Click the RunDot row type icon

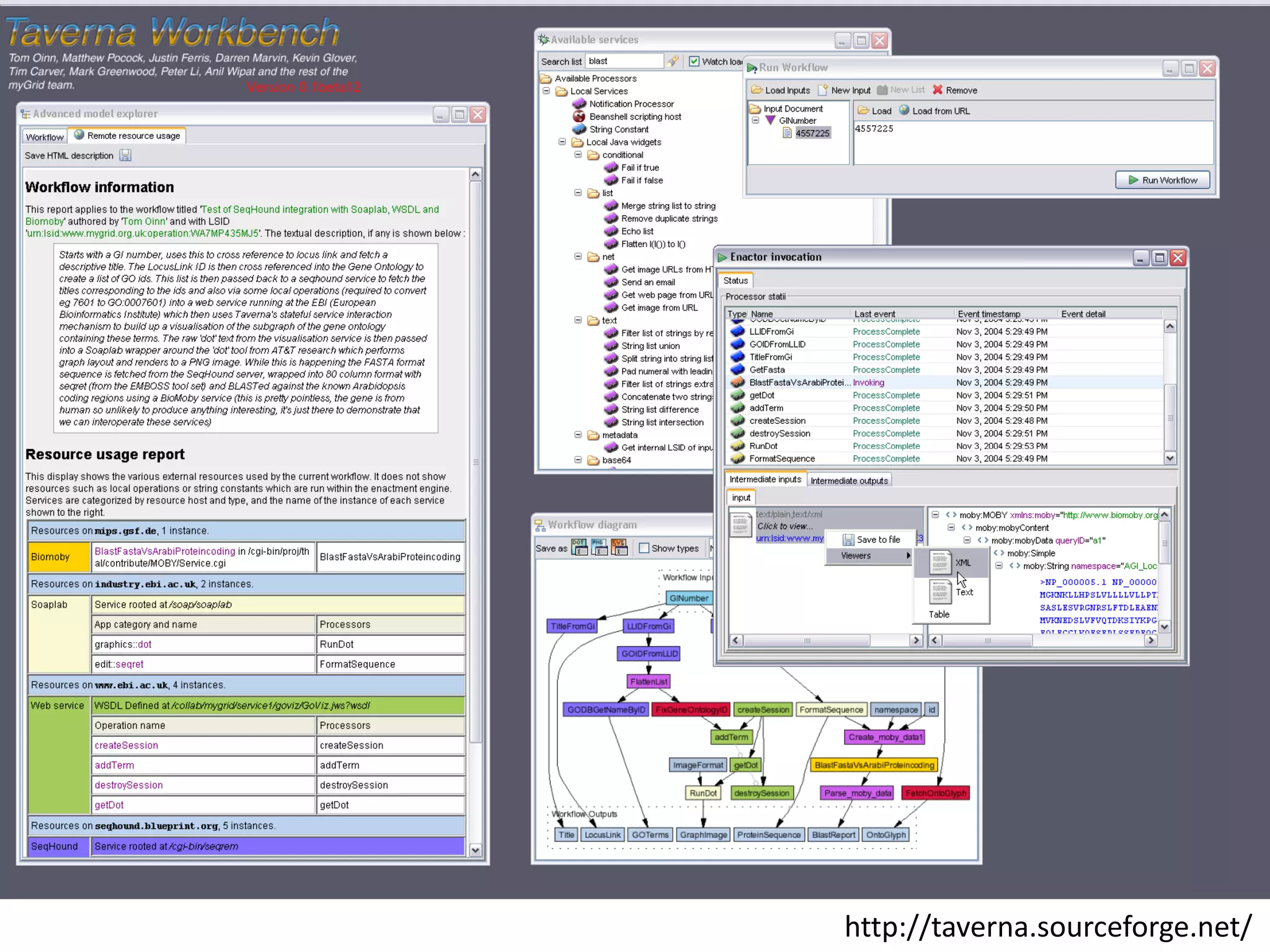(737, 446)
